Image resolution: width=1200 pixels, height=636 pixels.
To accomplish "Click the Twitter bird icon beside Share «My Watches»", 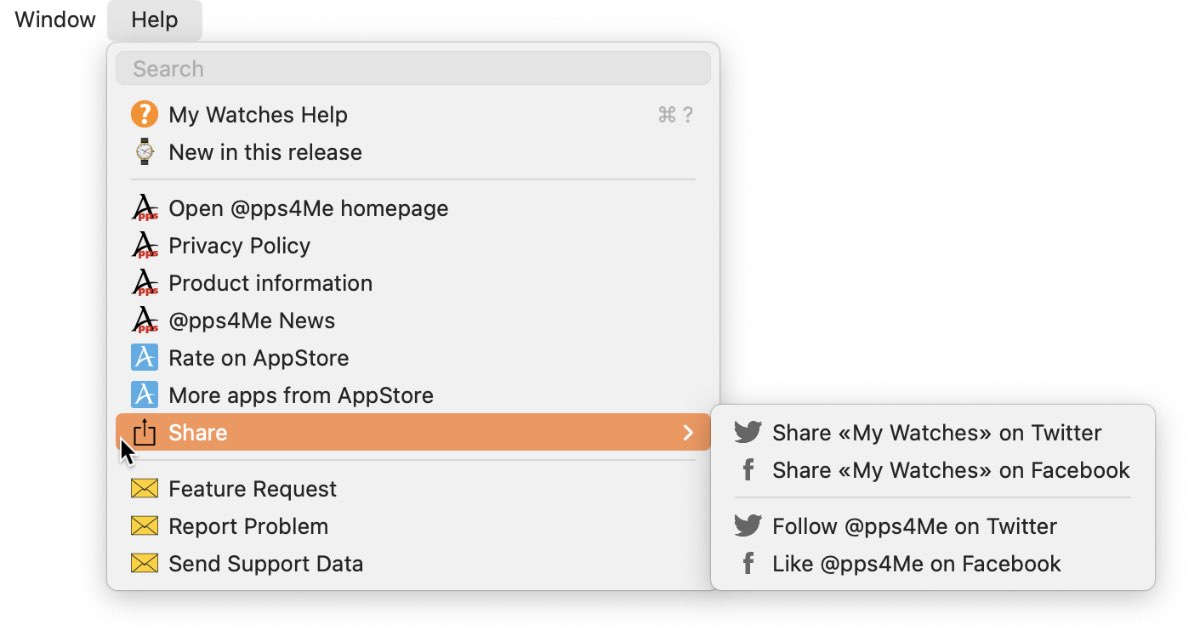I will coord(748,432).
